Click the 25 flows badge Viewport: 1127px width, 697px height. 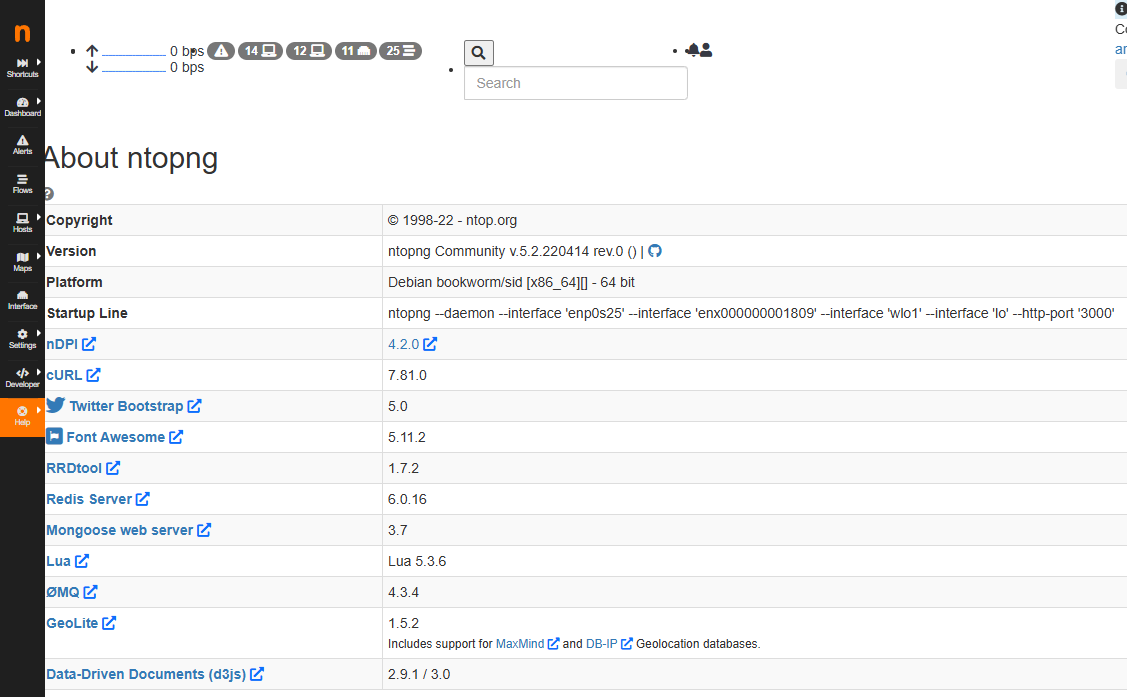400,51
